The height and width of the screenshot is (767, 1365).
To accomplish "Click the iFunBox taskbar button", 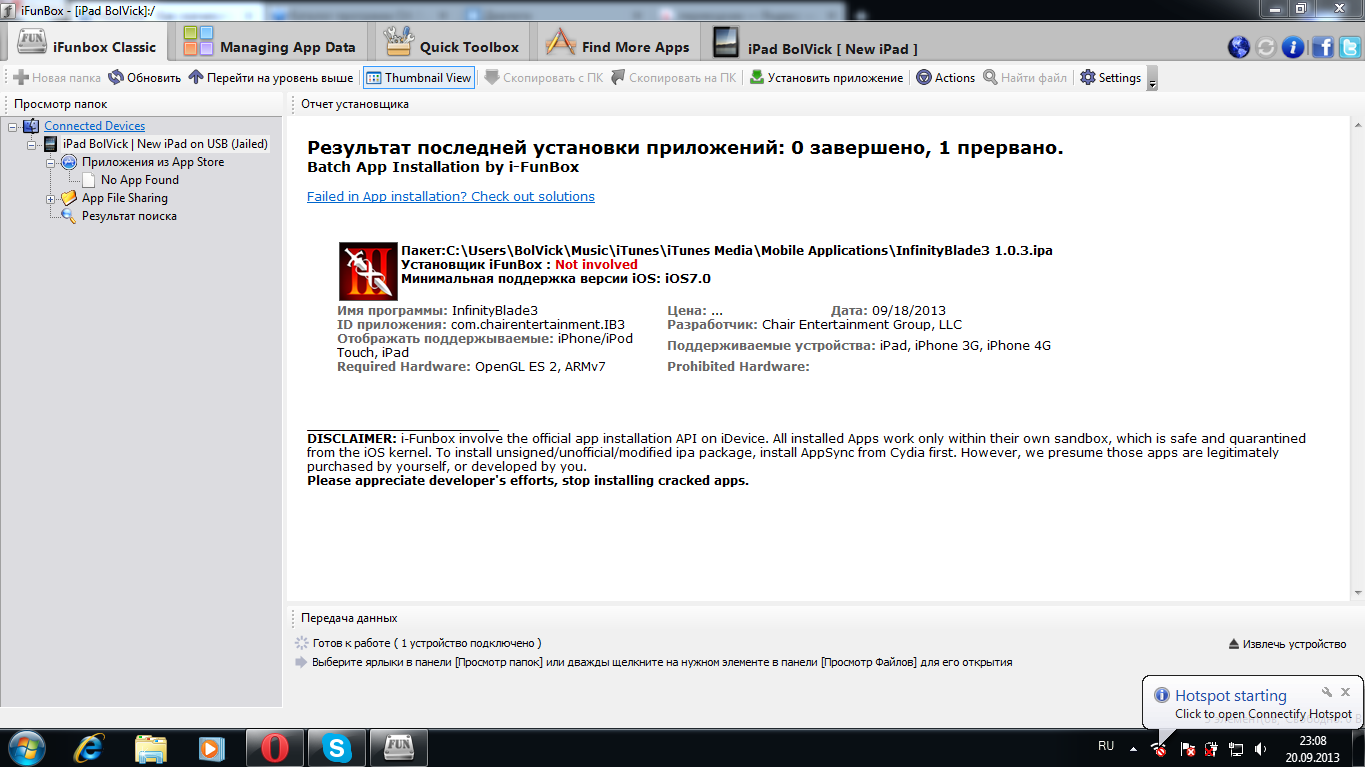I will 399,747.
